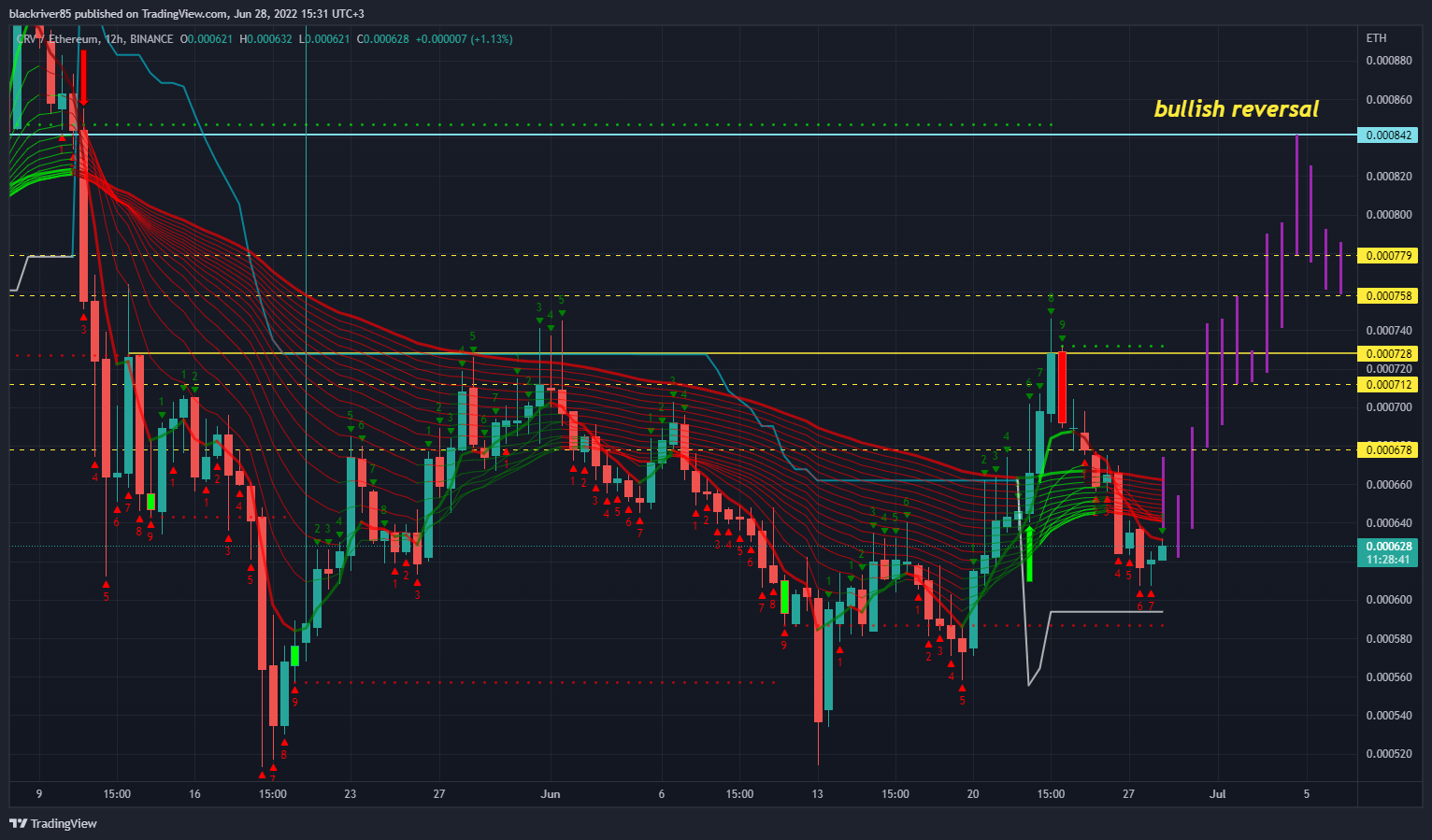Click the close value C0.000628 in legend
The height and width of the screenshot is (840, 1432).
382,39
